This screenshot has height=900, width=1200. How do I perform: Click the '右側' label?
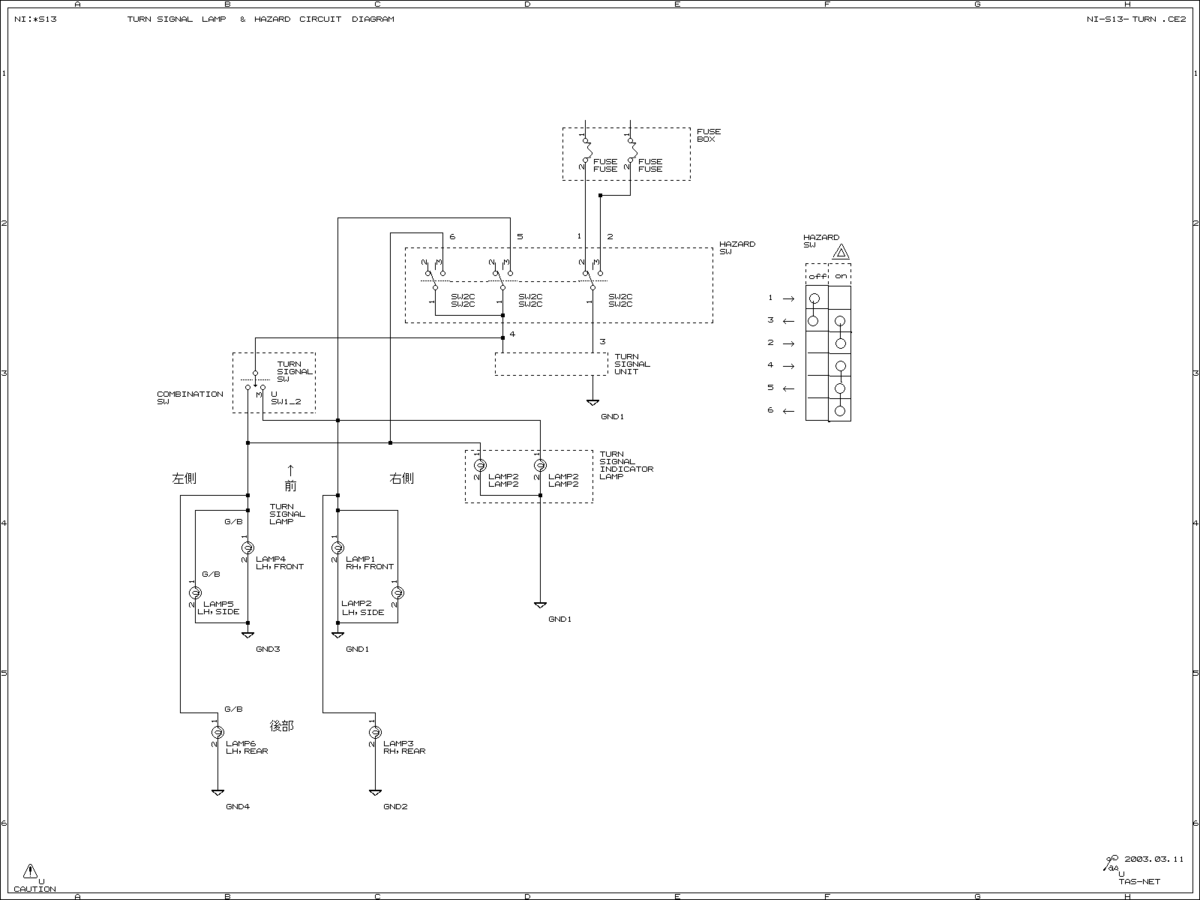coord(401,479)
